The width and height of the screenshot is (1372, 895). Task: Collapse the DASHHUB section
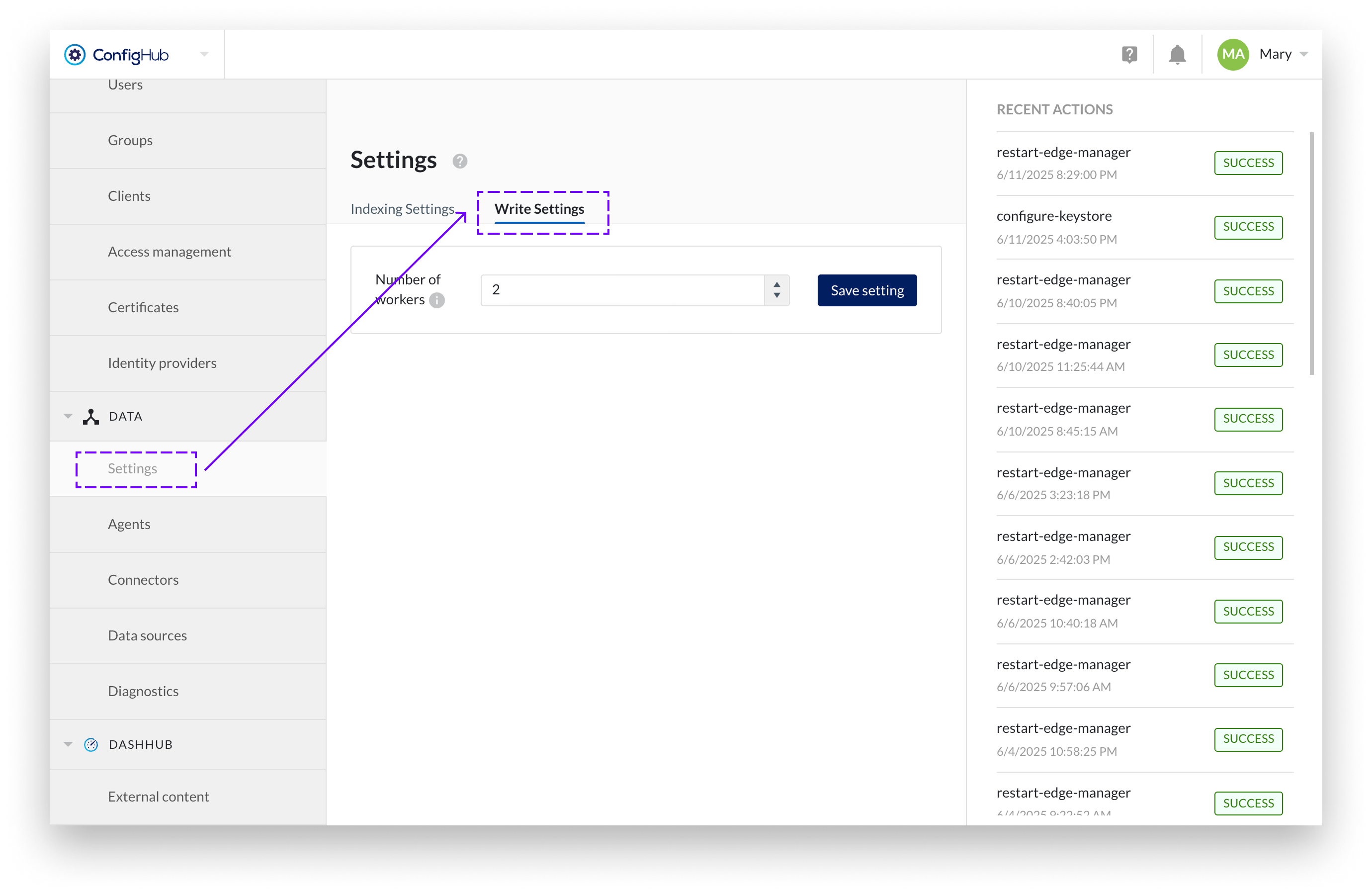[69, 744]
